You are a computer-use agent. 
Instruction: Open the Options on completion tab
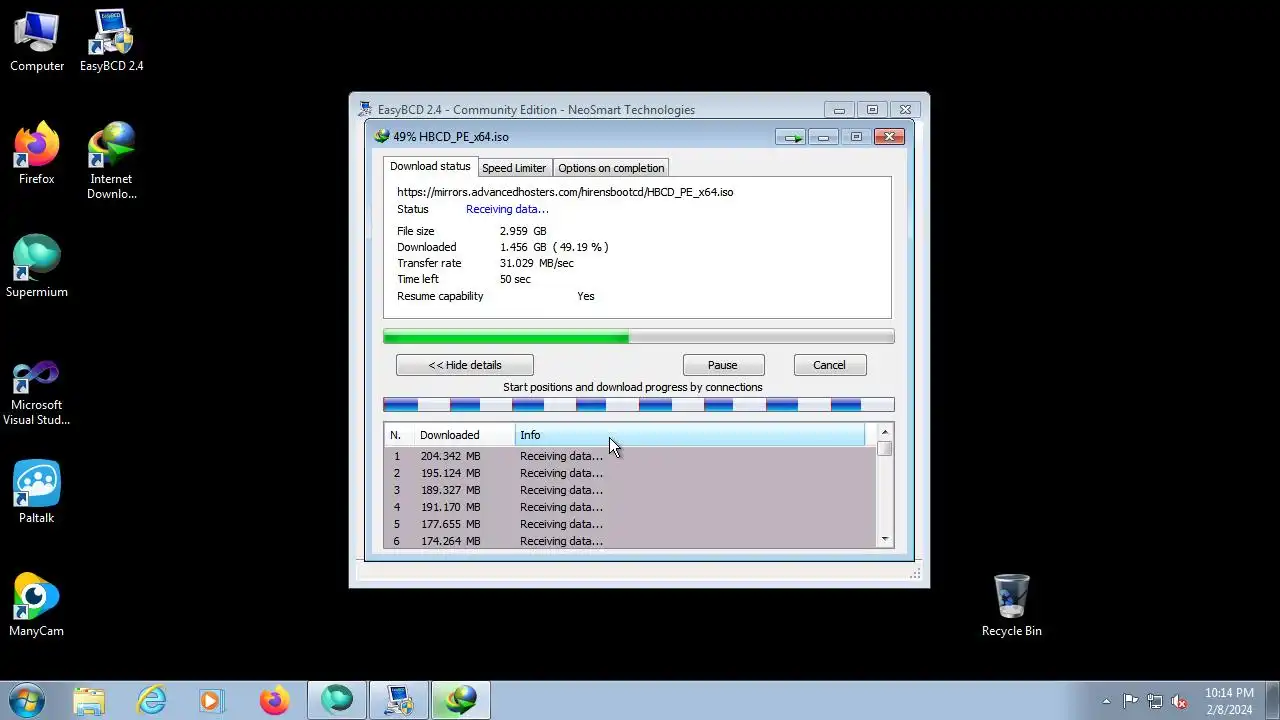coord(611,168)
